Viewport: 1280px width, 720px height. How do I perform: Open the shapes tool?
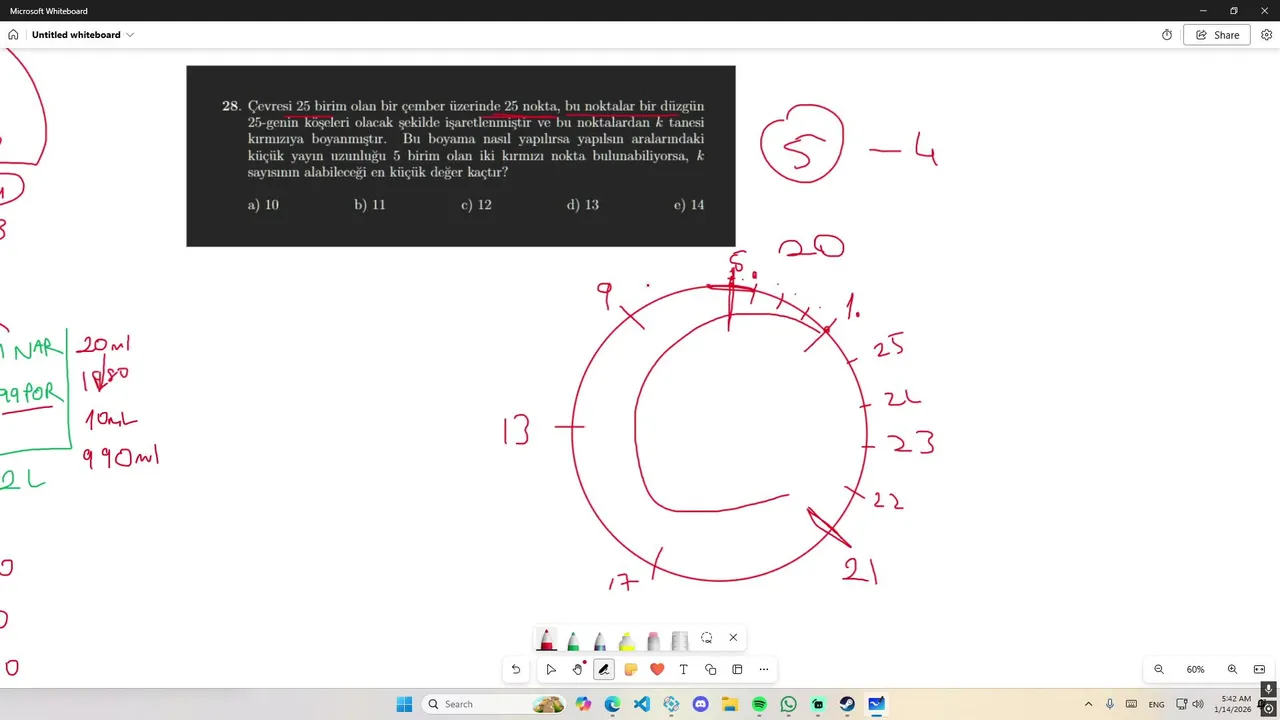tap(711, 670)
